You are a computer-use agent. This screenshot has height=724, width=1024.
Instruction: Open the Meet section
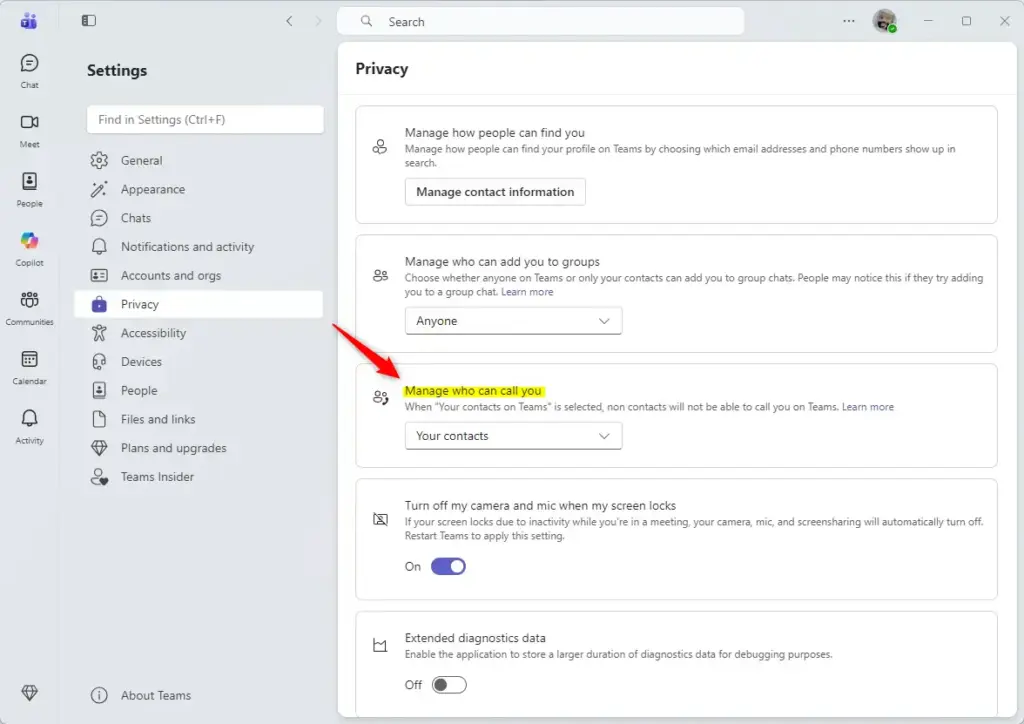pos(29,130)
